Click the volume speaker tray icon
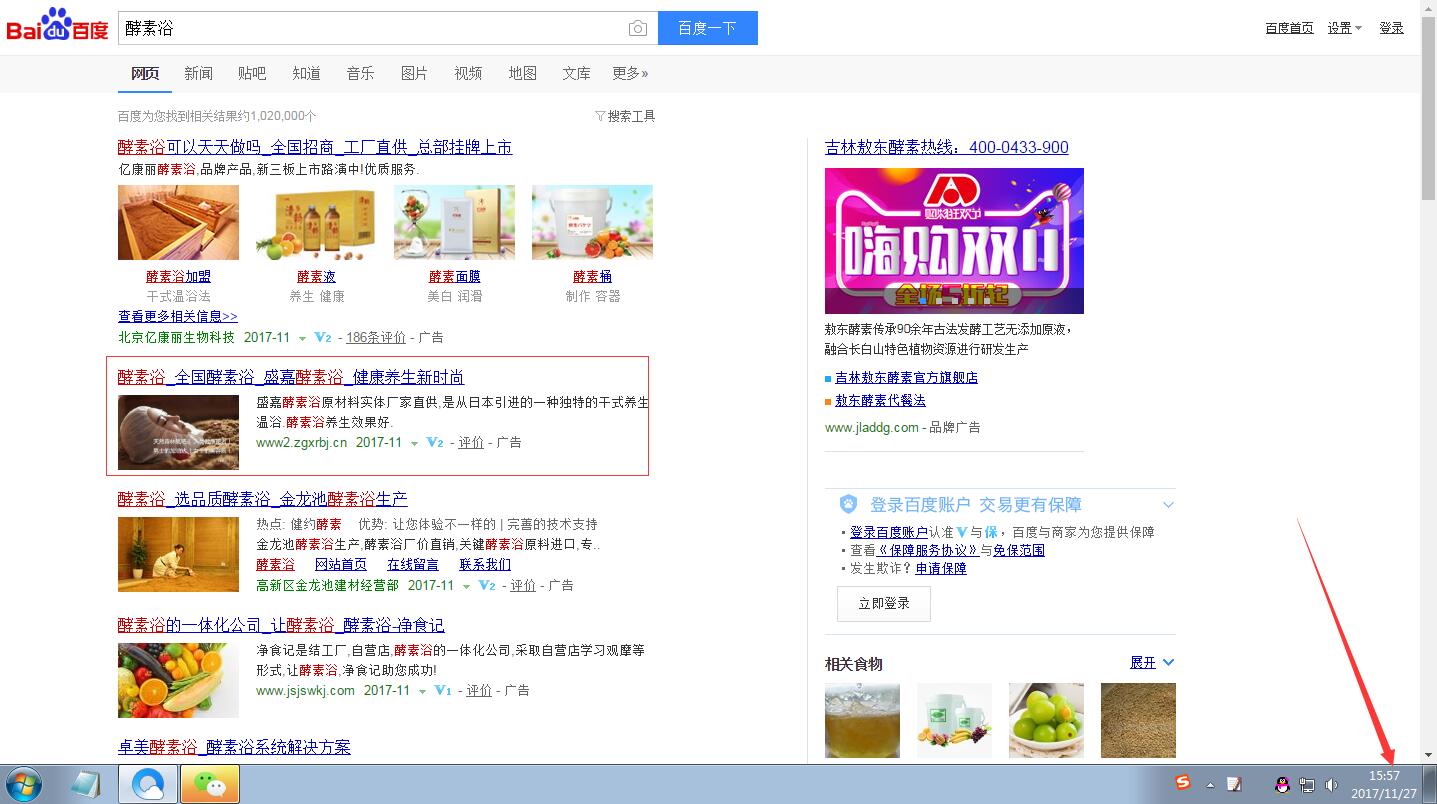Screen dimensions: 1437x804 pyautogui.click(x=1331, y=785)
